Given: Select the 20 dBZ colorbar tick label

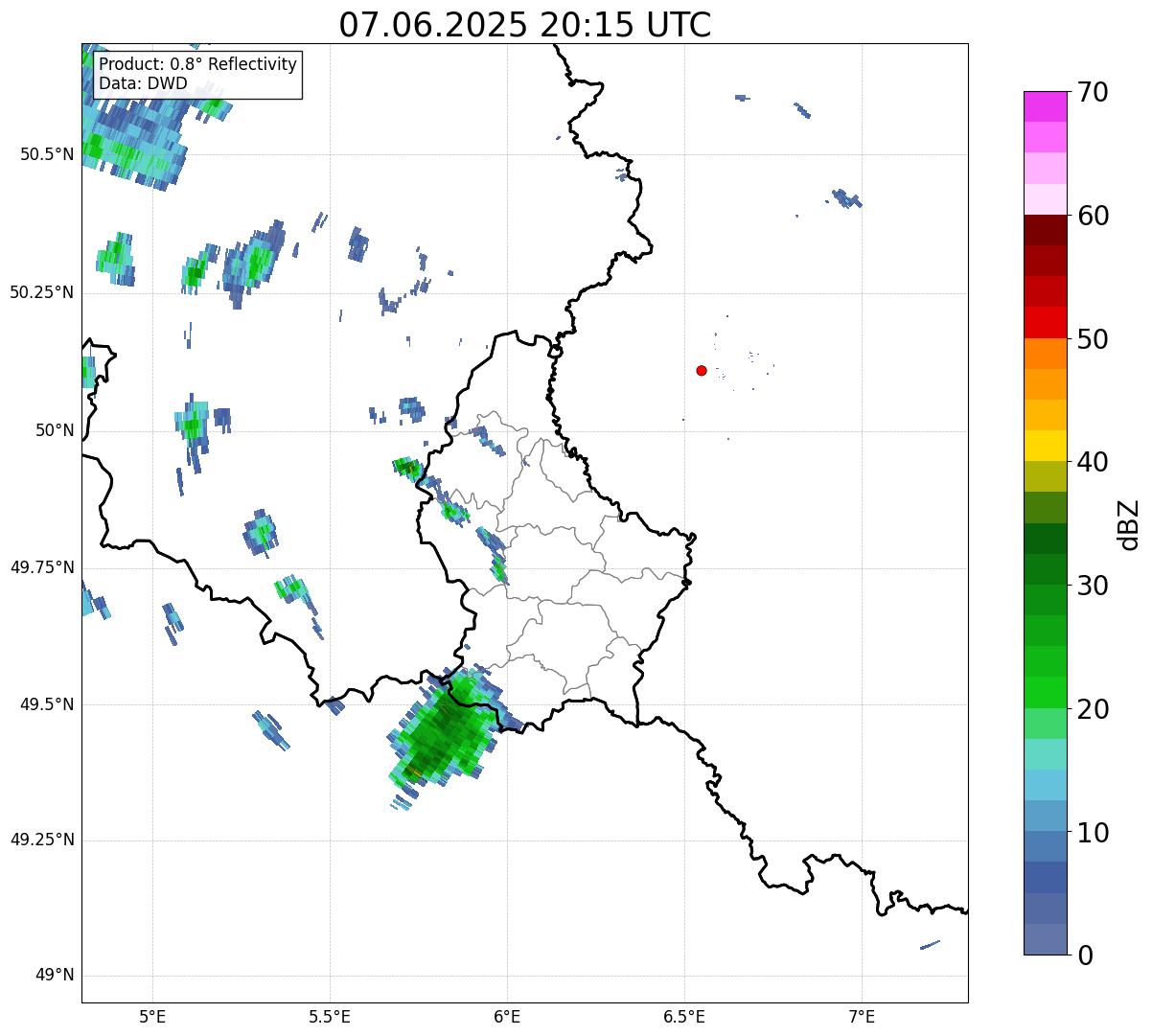Looking at the screenshot, I should pos(1092,709).
